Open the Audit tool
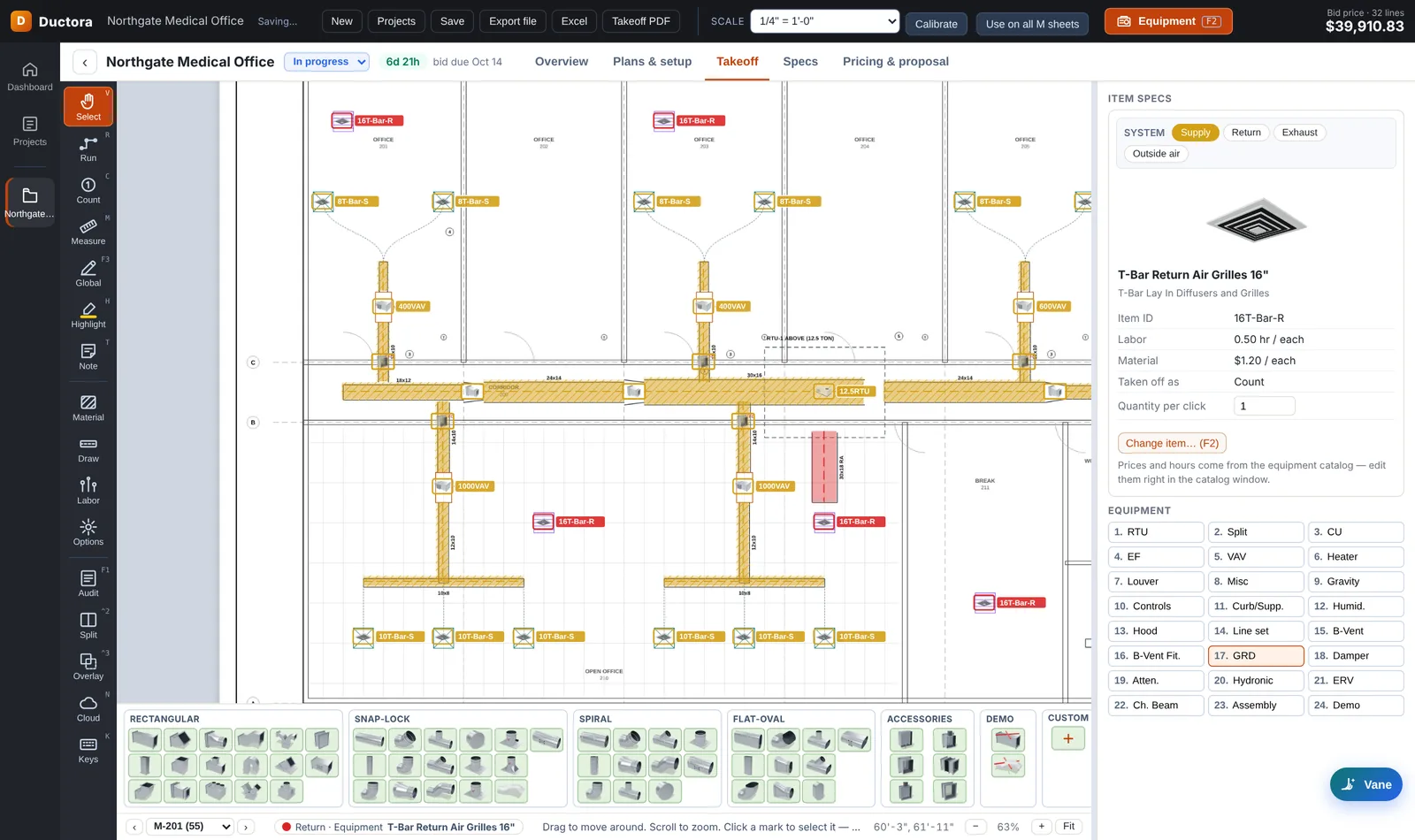The height and width of the screenshot is (840, 1415). click(88, 584)
